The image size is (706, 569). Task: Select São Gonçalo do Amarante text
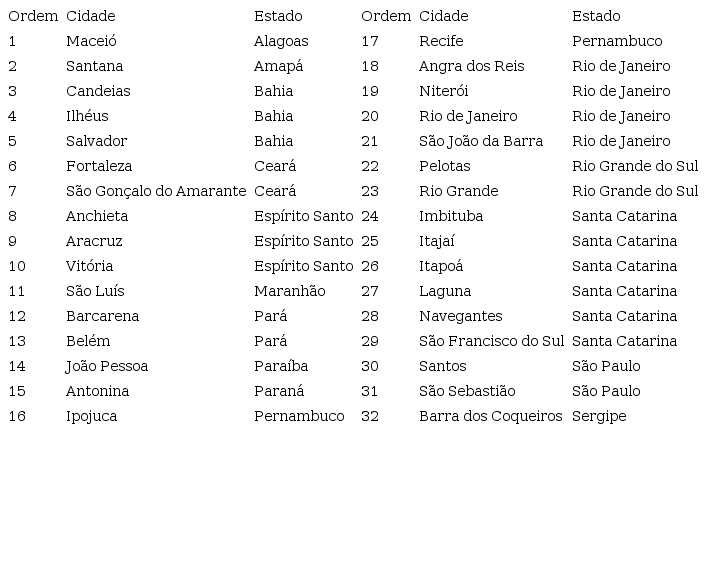click(x=156, y=191)
